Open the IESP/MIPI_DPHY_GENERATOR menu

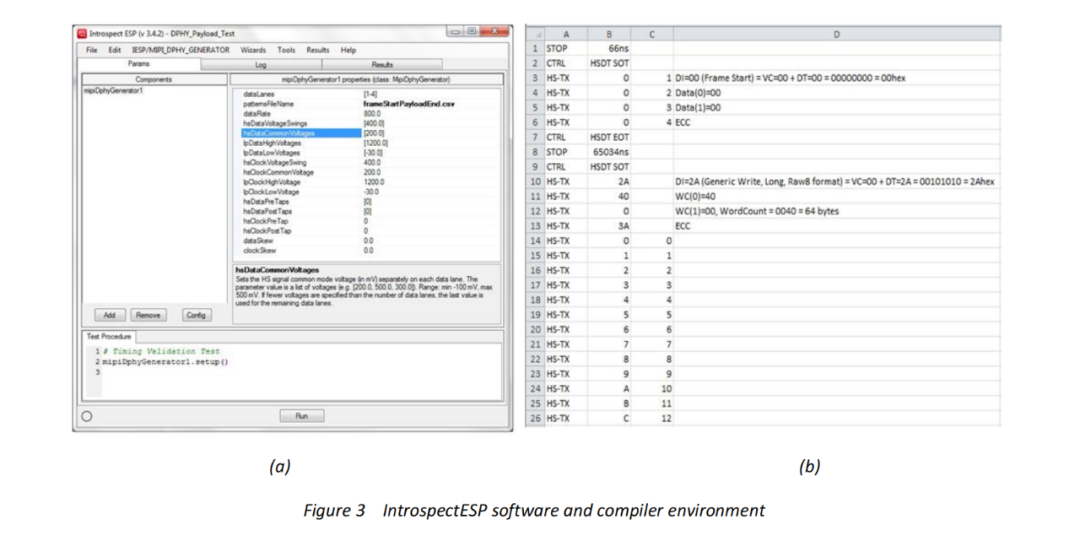click(x=180, y=50)
